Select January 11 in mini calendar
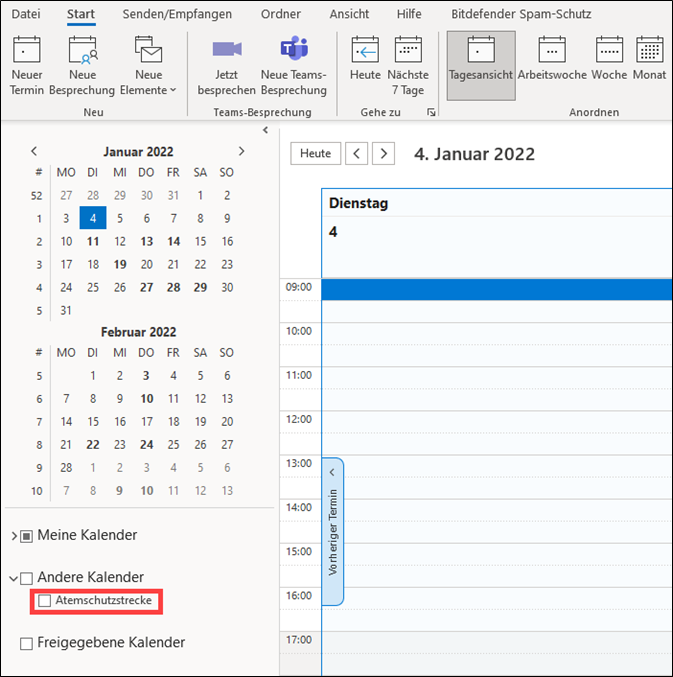Screen dimensions: 673x677 pos(93,241)
